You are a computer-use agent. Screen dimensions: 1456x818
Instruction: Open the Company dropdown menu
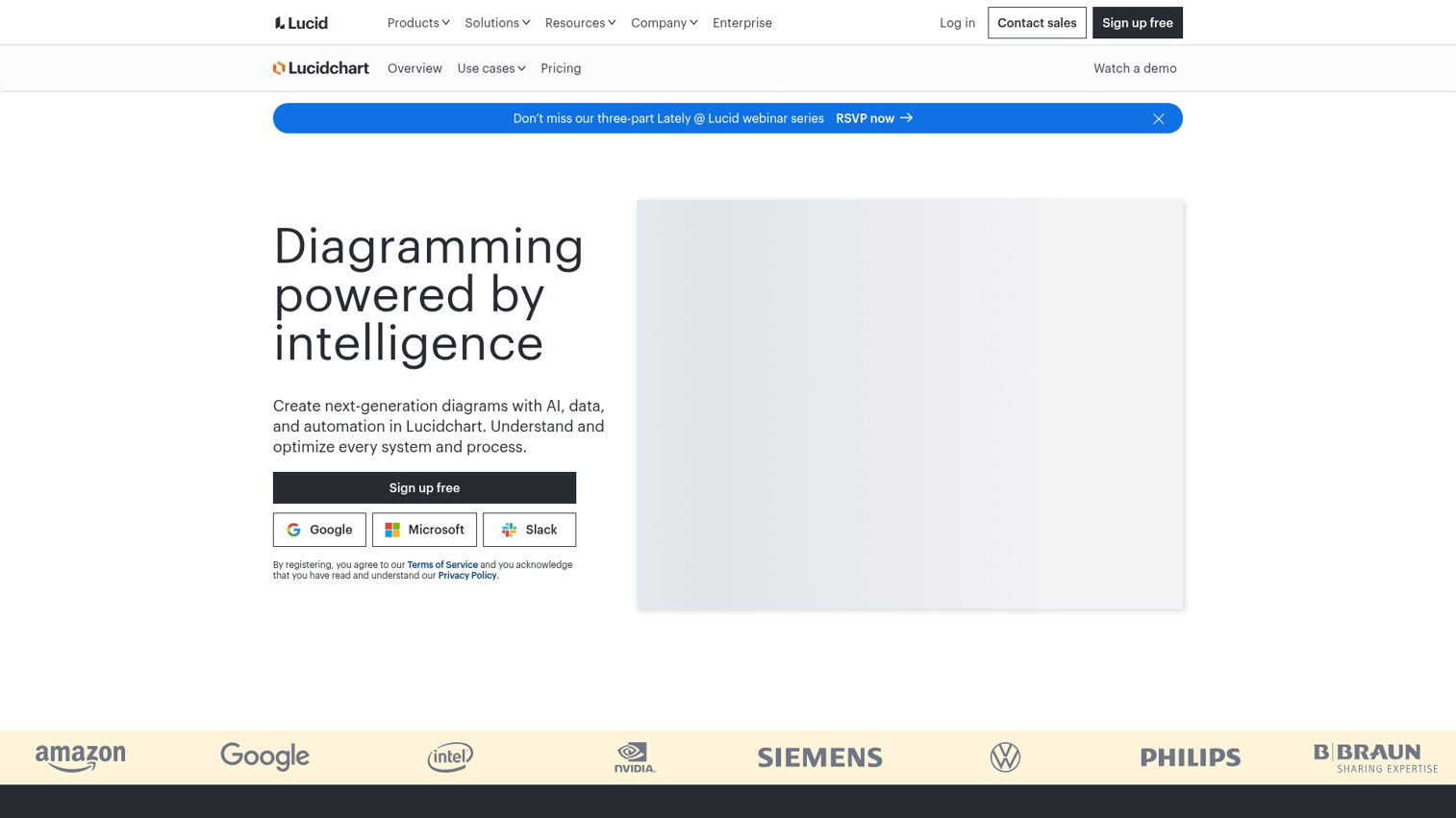coord(665,23)
